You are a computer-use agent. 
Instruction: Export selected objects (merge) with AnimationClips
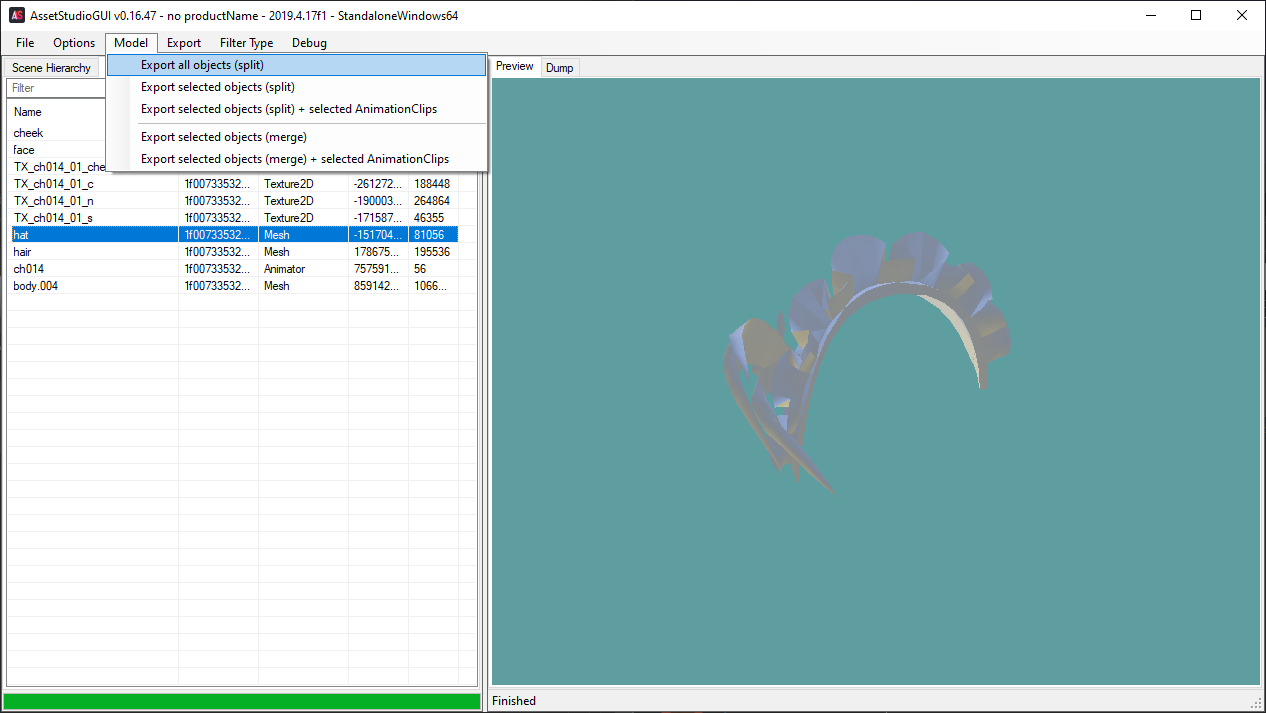coord(294,159)
